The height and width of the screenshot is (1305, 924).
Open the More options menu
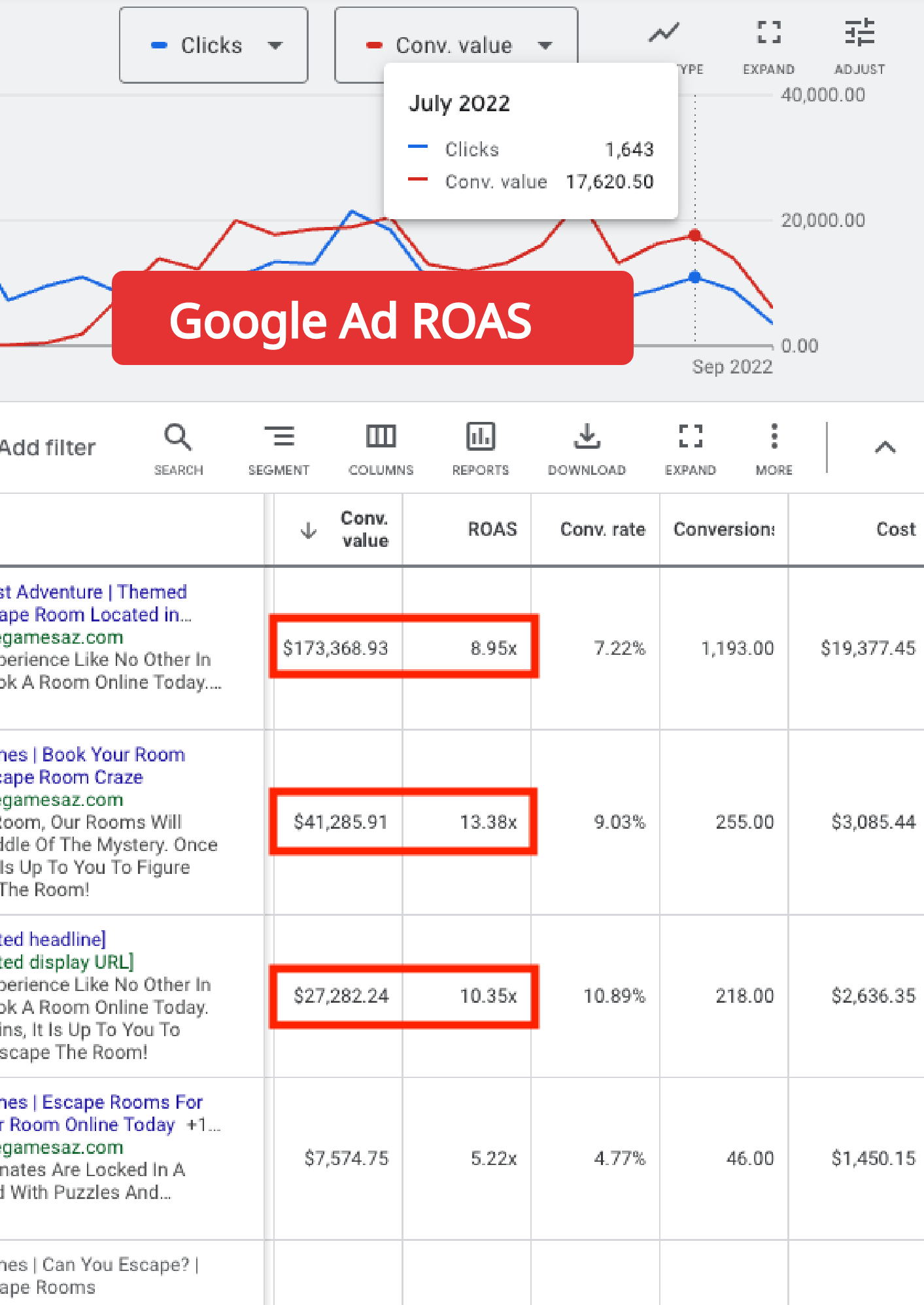[x=774, y=449]
